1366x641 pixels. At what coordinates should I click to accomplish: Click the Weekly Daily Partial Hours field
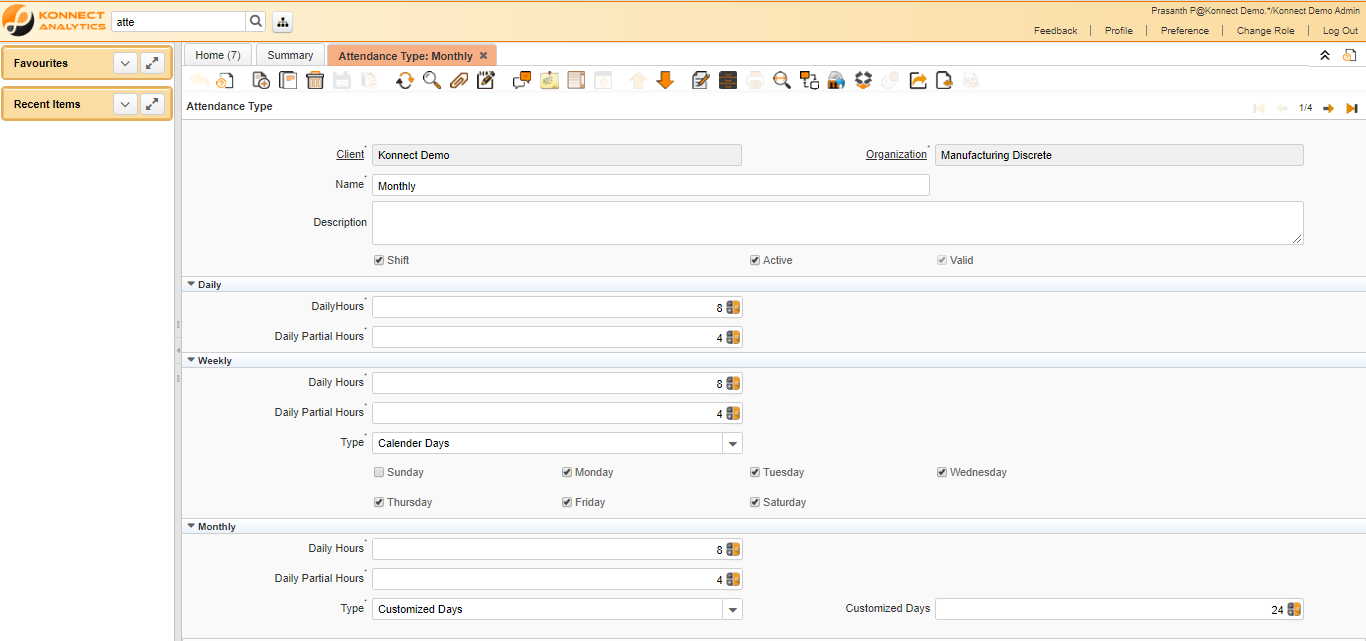(548, 413)
